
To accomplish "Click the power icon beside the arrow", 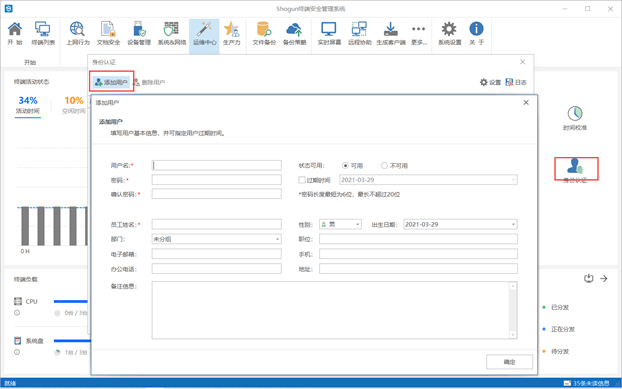I will click(x=588, y=278).
